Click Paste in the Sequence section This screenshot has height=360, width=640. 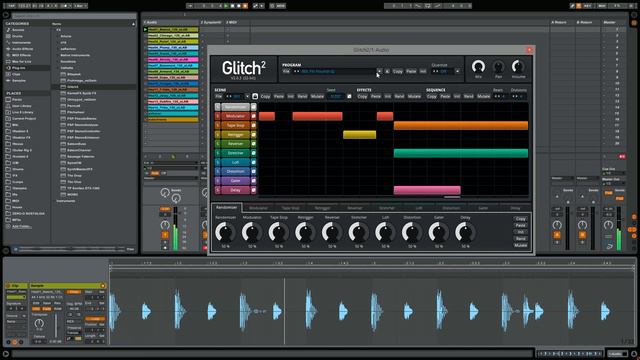tap(445, 96)
